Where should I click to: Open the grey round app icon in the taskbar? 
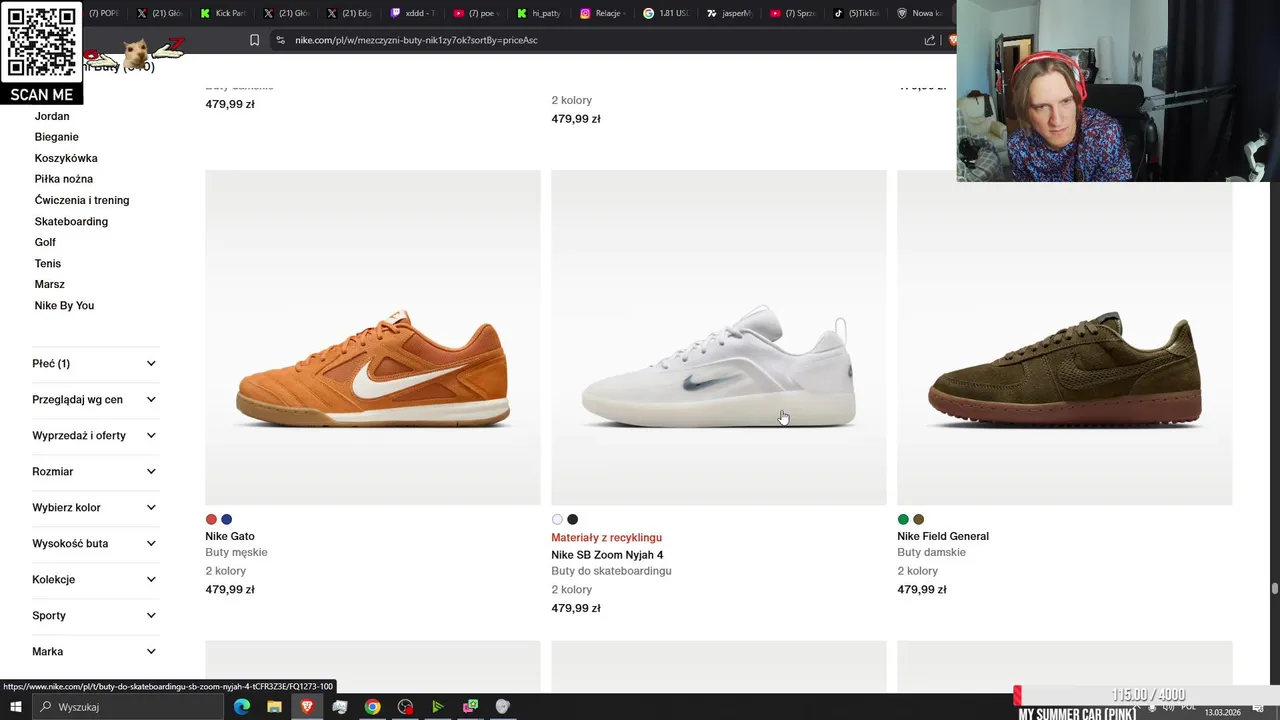(x=502, y=707)
